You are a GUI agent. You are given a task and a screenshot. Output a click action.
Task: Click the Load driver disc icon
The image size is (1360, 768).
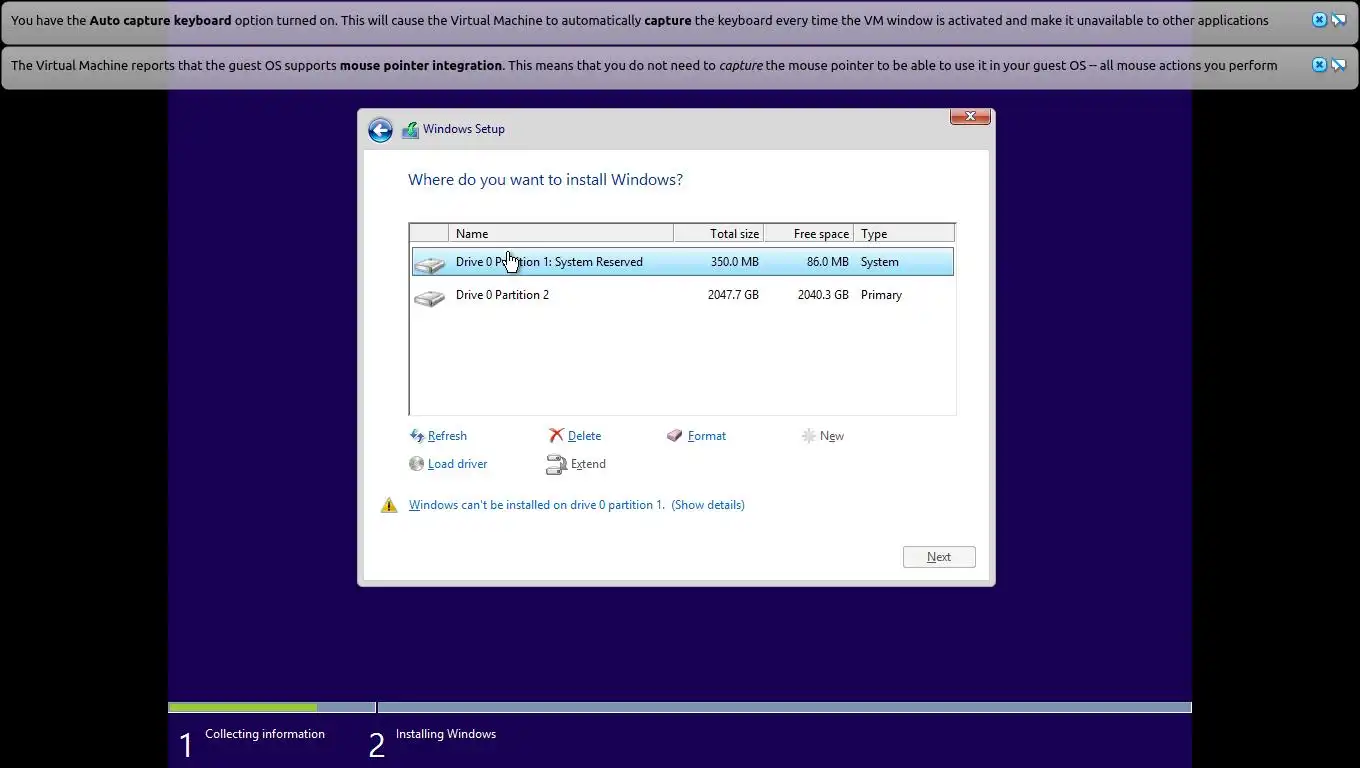pos(417,464)
